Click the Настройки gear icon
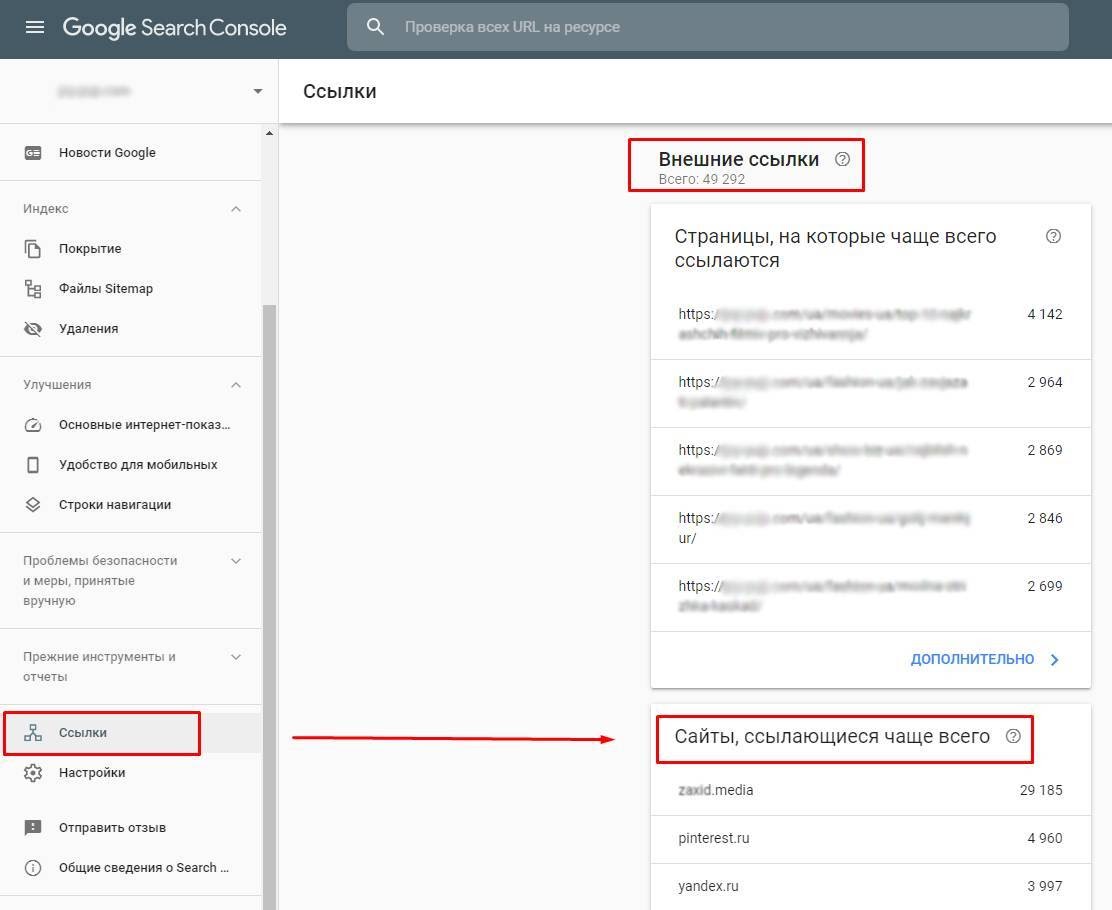1112x910 pixels. tap(35, 772)
